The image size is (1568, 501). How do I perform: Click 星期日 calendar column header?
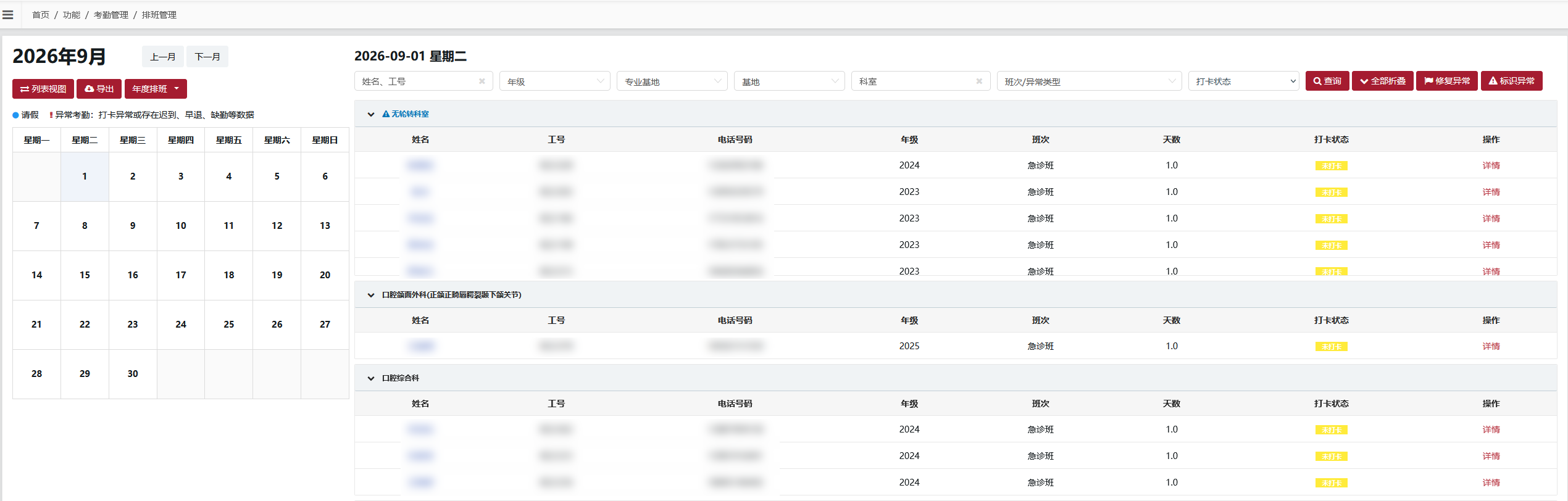[325, 140]
